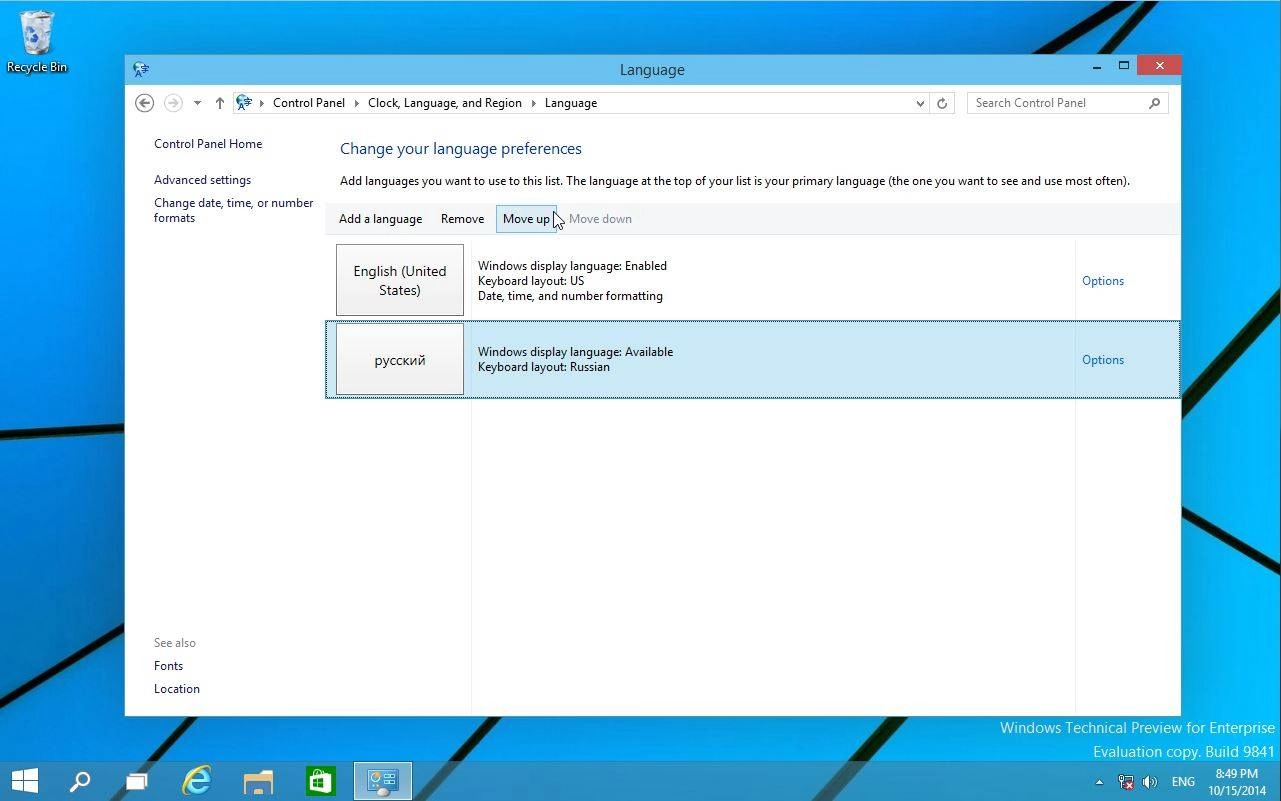Open Fonts link under See also
Image resolution: width=1281 pixels, height=801 pixels.
point(168,666)
